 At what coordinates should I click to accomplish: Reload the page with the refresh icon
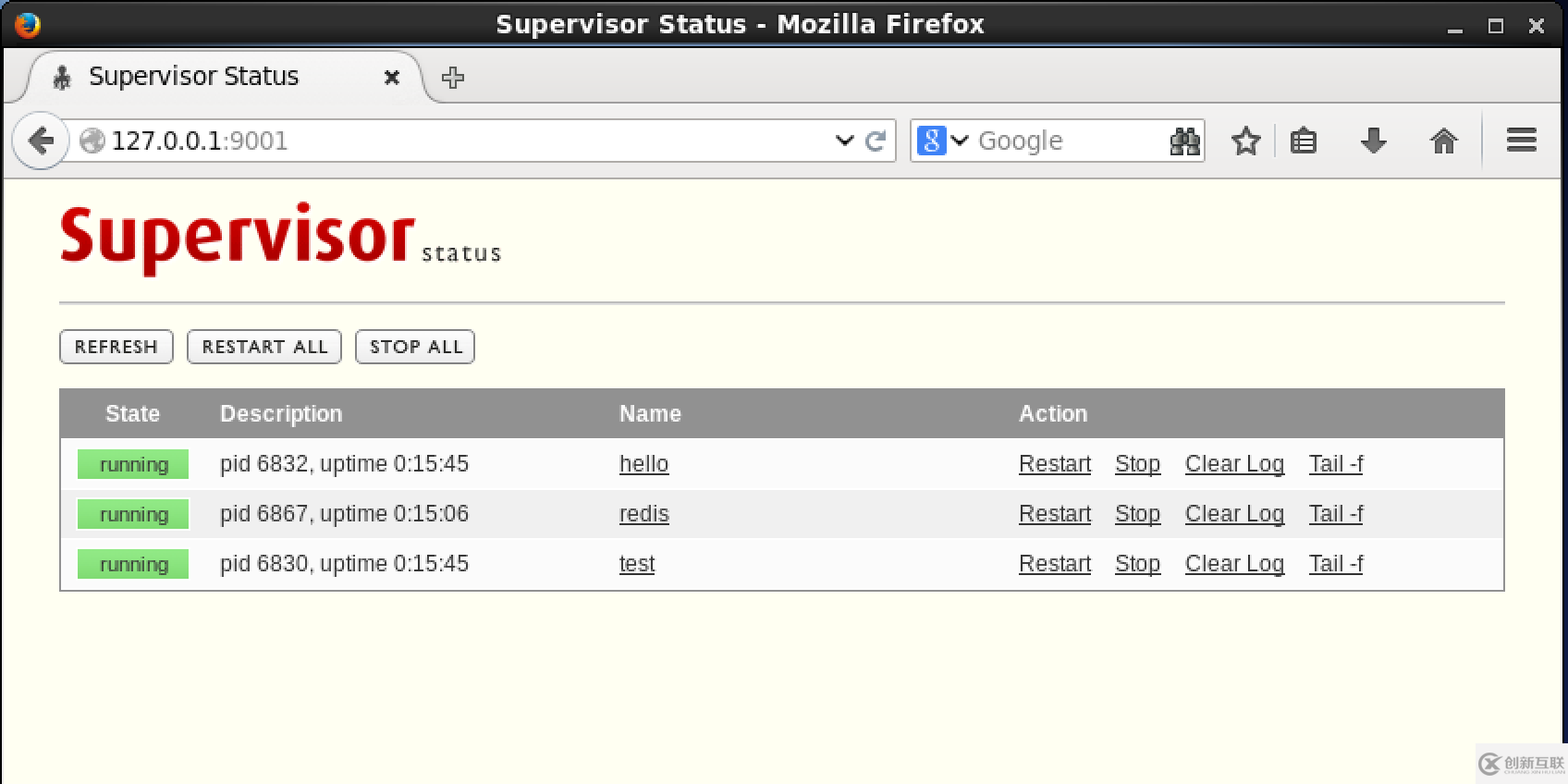(x=876, y=141)
